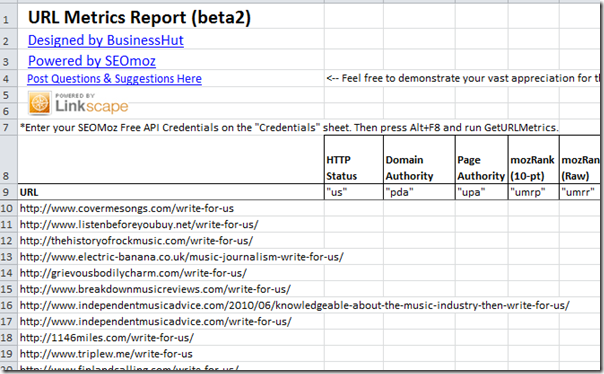
Task: Select row header 16
Action: pos(8,305)
